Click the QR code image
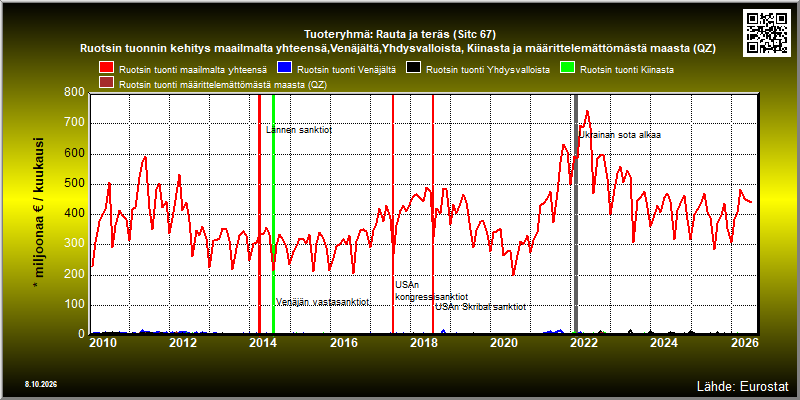Image resolution: width=800 pixels, height=400 pixels. click(767, 32)
